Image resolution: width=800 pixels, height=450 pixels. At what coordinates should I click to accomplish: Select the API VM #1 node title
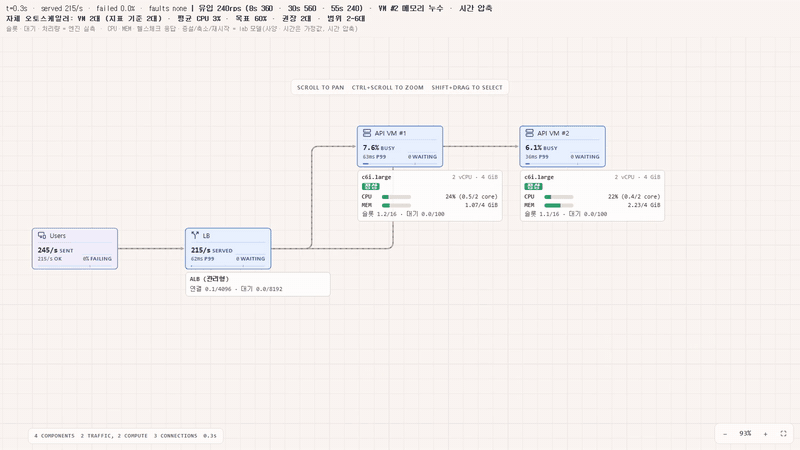390,133
